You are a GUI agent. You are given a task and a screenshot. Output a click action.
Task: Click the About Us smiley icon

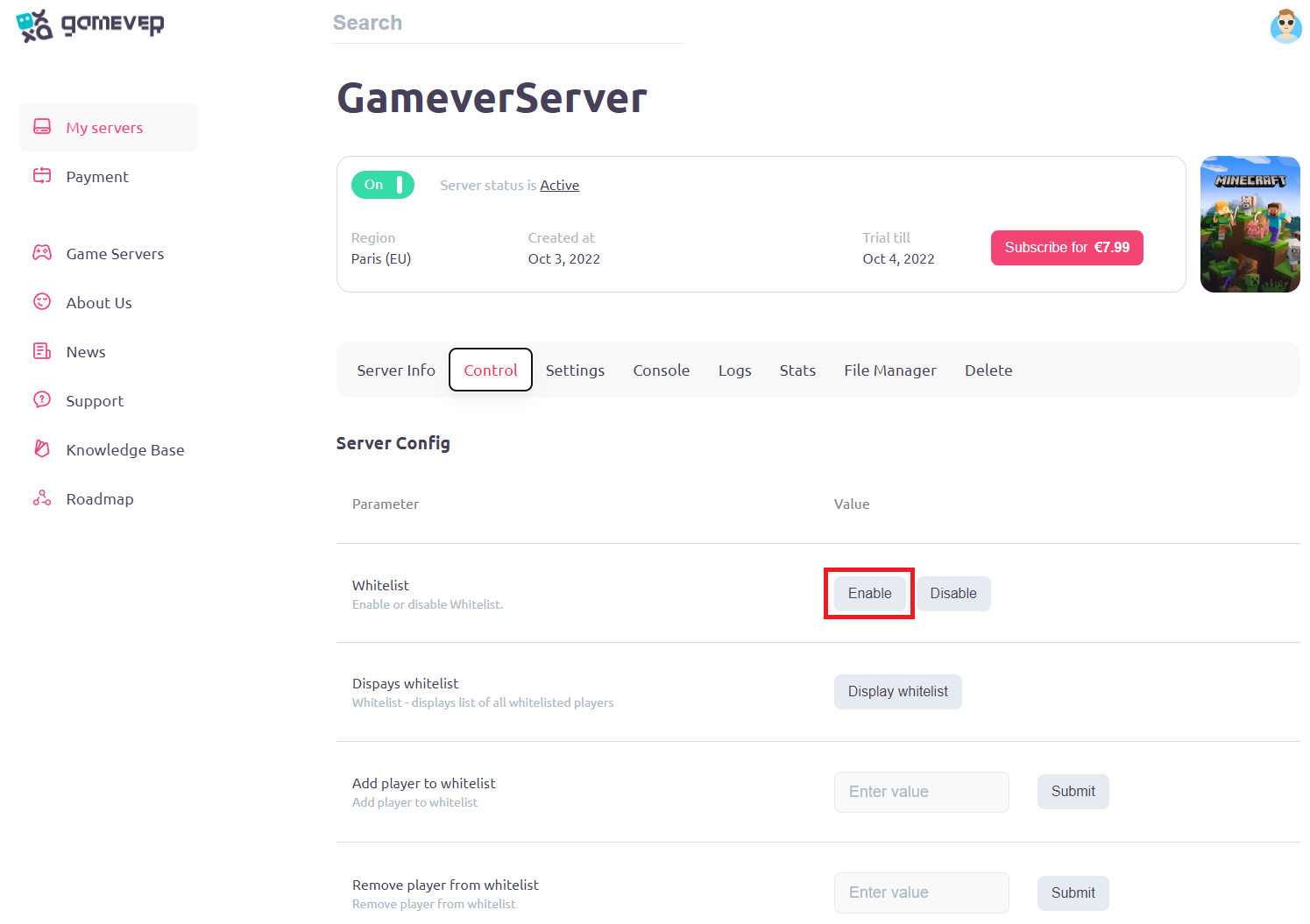(x=41, y=302)
